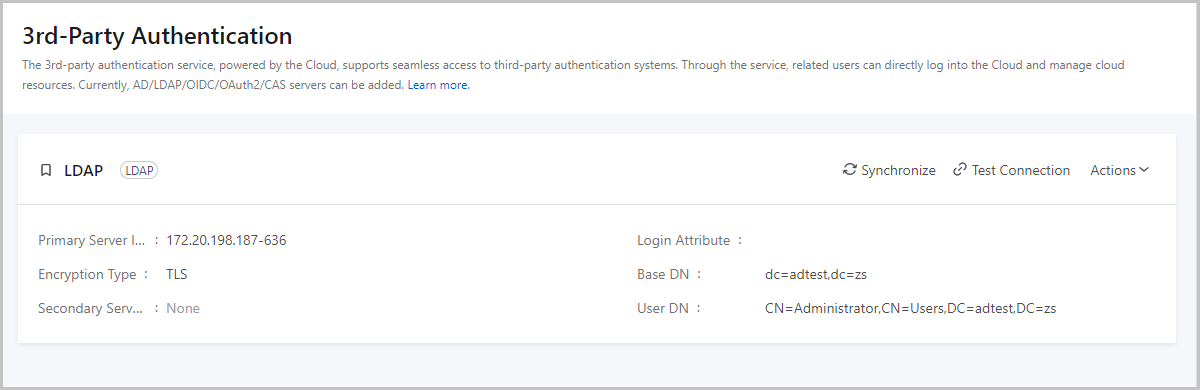Click the bookmark icon beside LDAP
Image resolution: width=1200 pixels, height=390 pixels.
click(45, 170)
